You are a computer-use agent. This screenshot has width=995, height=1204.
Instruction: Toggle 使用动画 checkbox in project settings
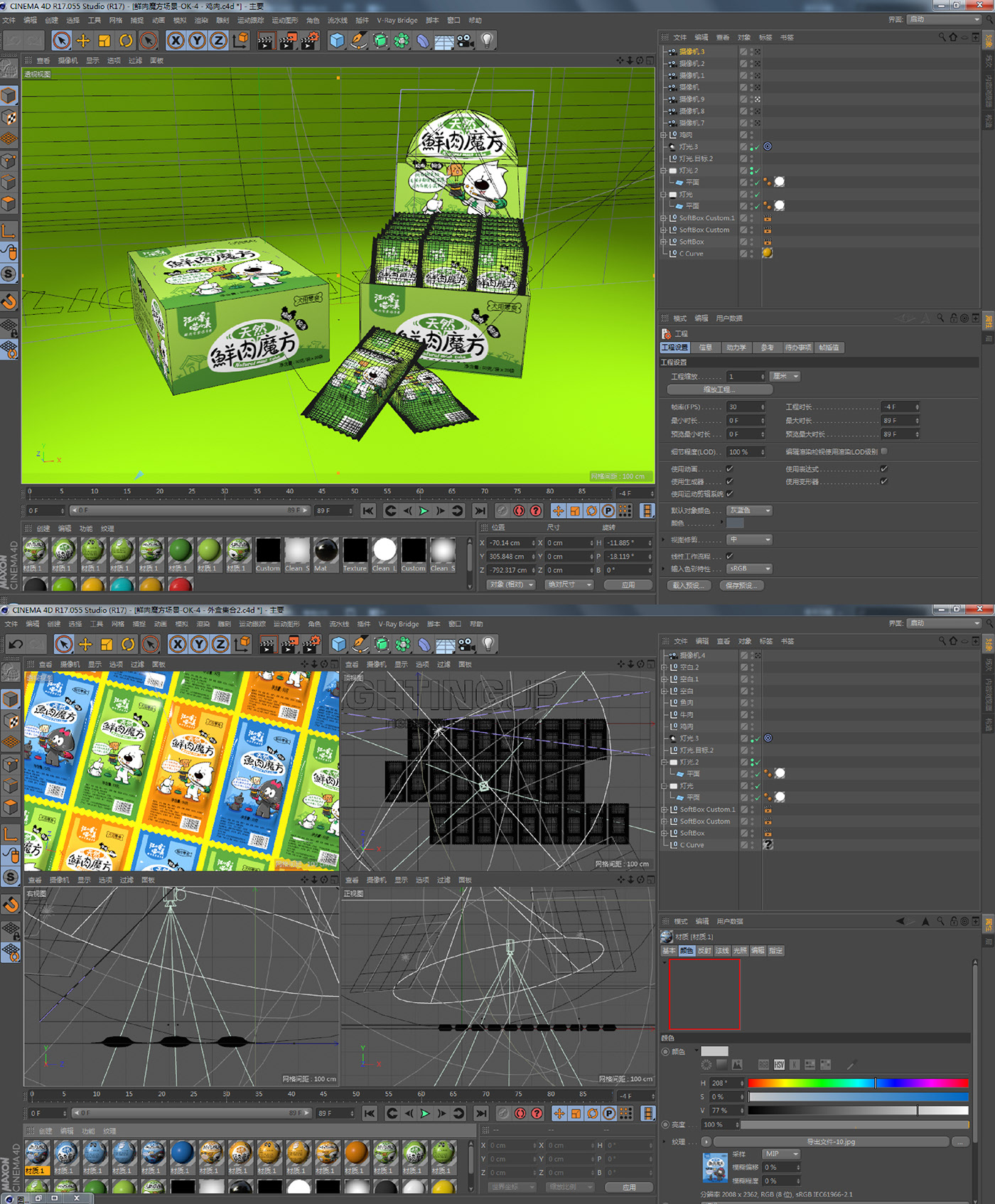point(729,469)
